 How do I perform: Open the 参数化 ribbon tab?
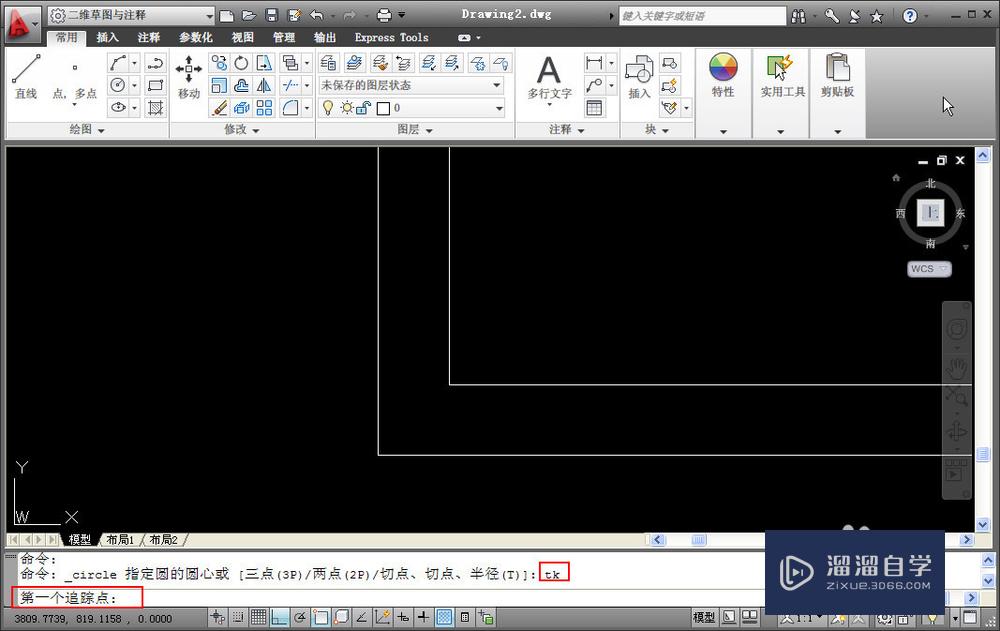tap(196, 37)
